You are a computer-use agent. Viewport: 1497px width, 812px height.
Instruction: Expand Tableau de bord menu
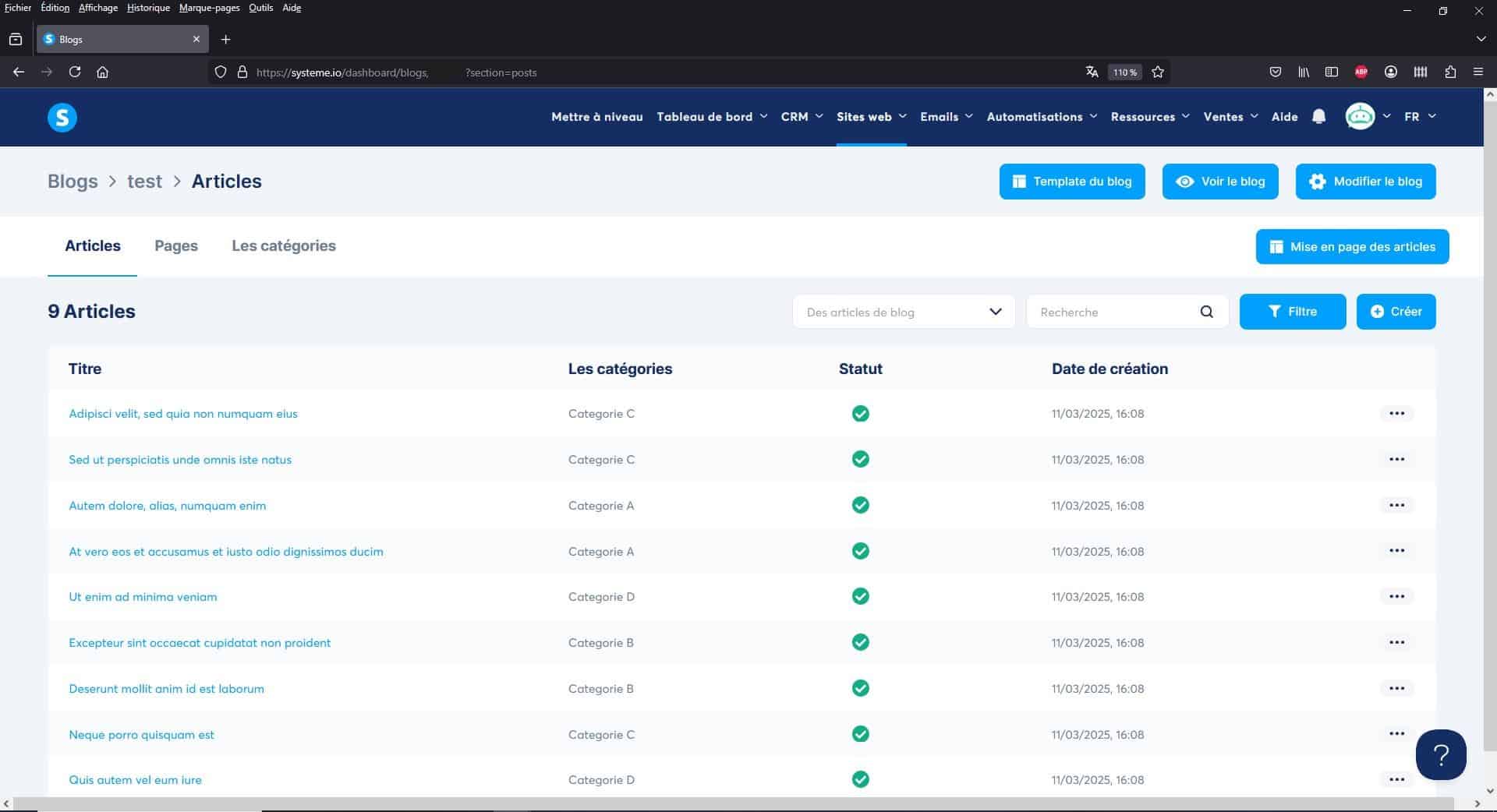[712, 117]
